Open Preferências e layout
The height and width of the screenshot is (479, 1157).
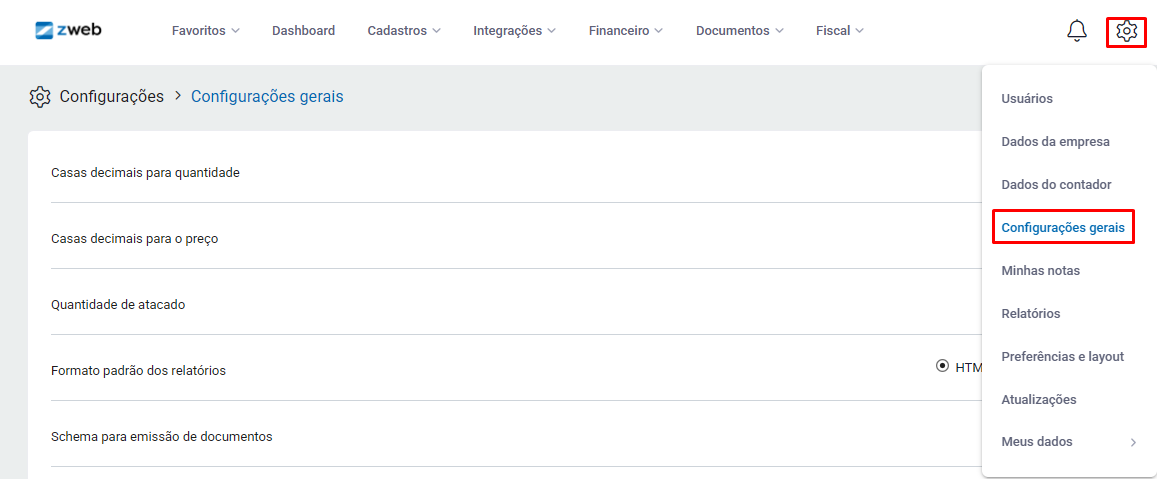(1062, 357)
